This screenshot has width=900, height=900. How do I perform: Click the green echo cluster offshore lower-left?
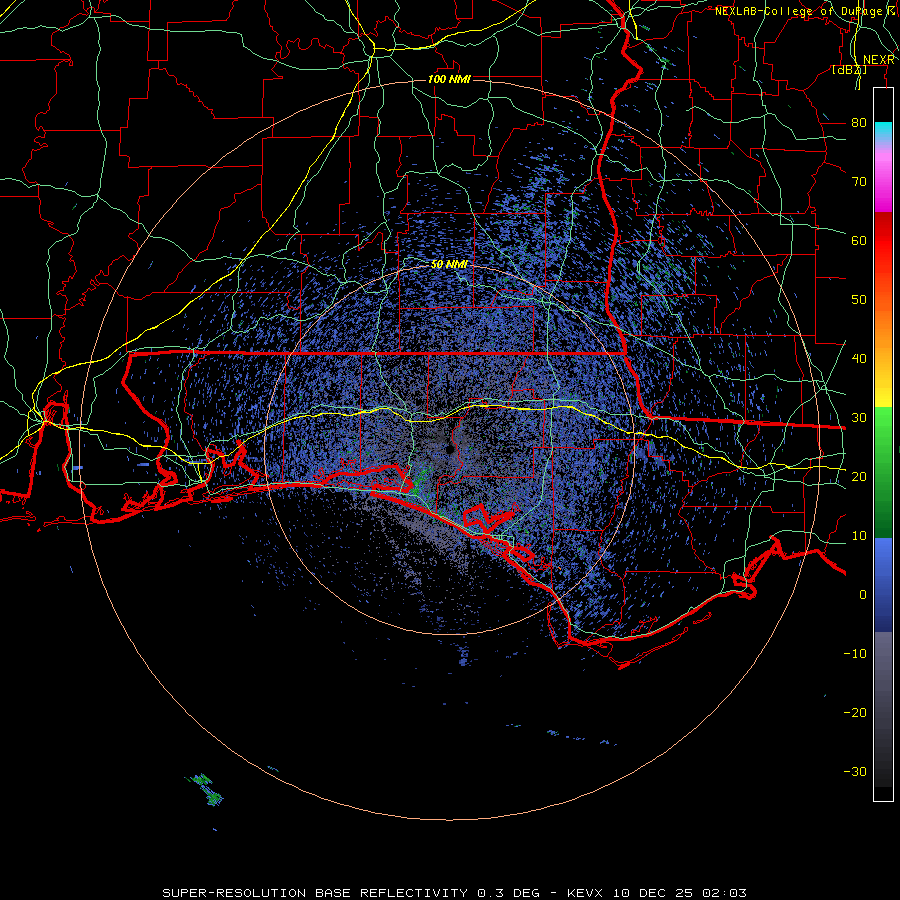205,789
